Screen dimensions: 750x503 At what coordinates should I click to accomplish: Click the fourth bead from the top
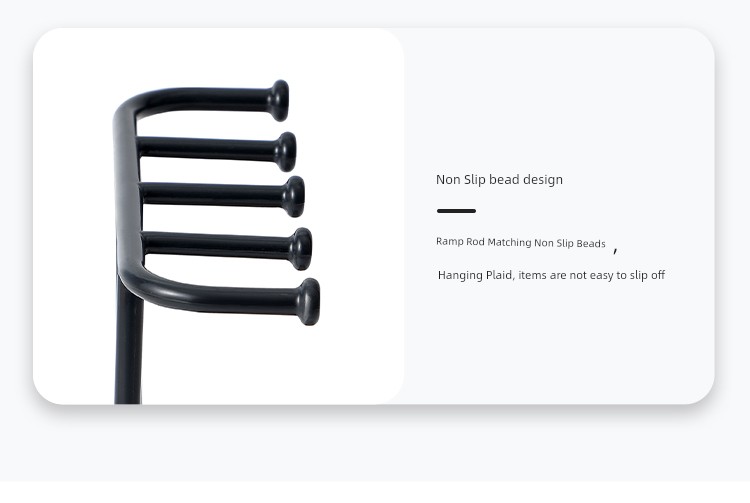pyautogui.click(x=301, y=249)
